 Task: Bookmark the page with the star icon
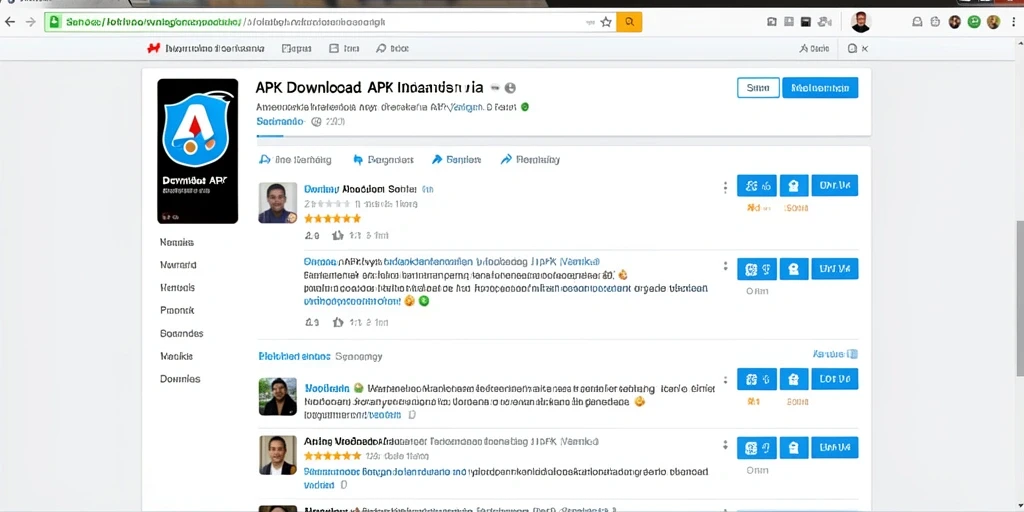click(606, 22)
